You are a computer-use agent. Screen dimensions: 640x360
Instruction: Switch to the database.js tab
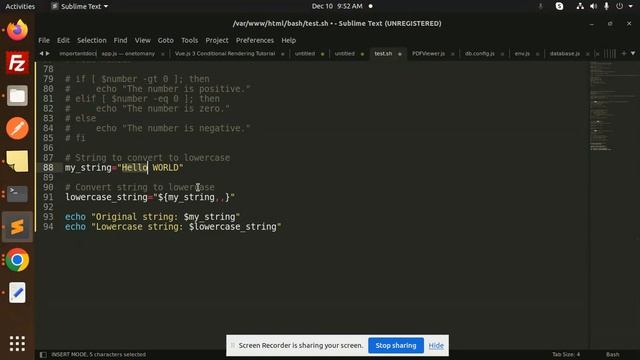(x=564, y=53)
